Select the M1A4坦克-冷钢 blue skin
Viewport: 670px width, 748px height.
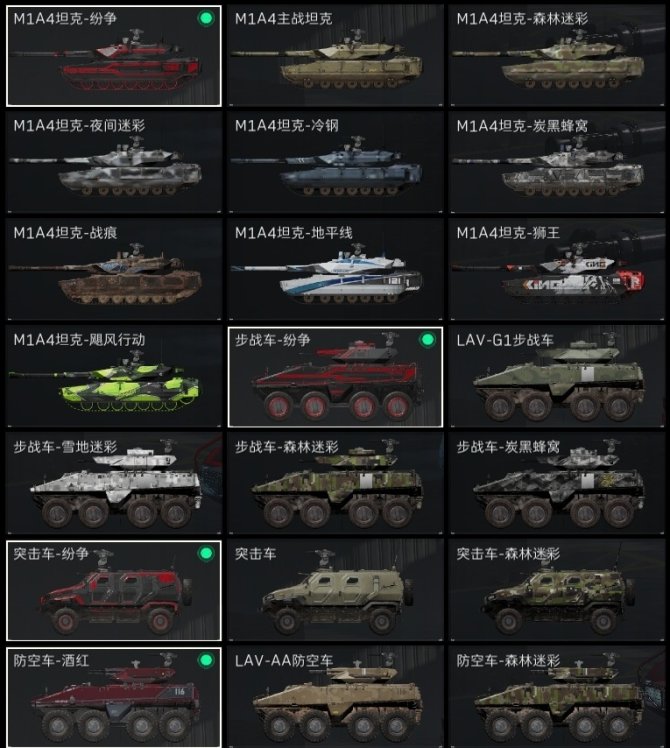coord(335,163)
